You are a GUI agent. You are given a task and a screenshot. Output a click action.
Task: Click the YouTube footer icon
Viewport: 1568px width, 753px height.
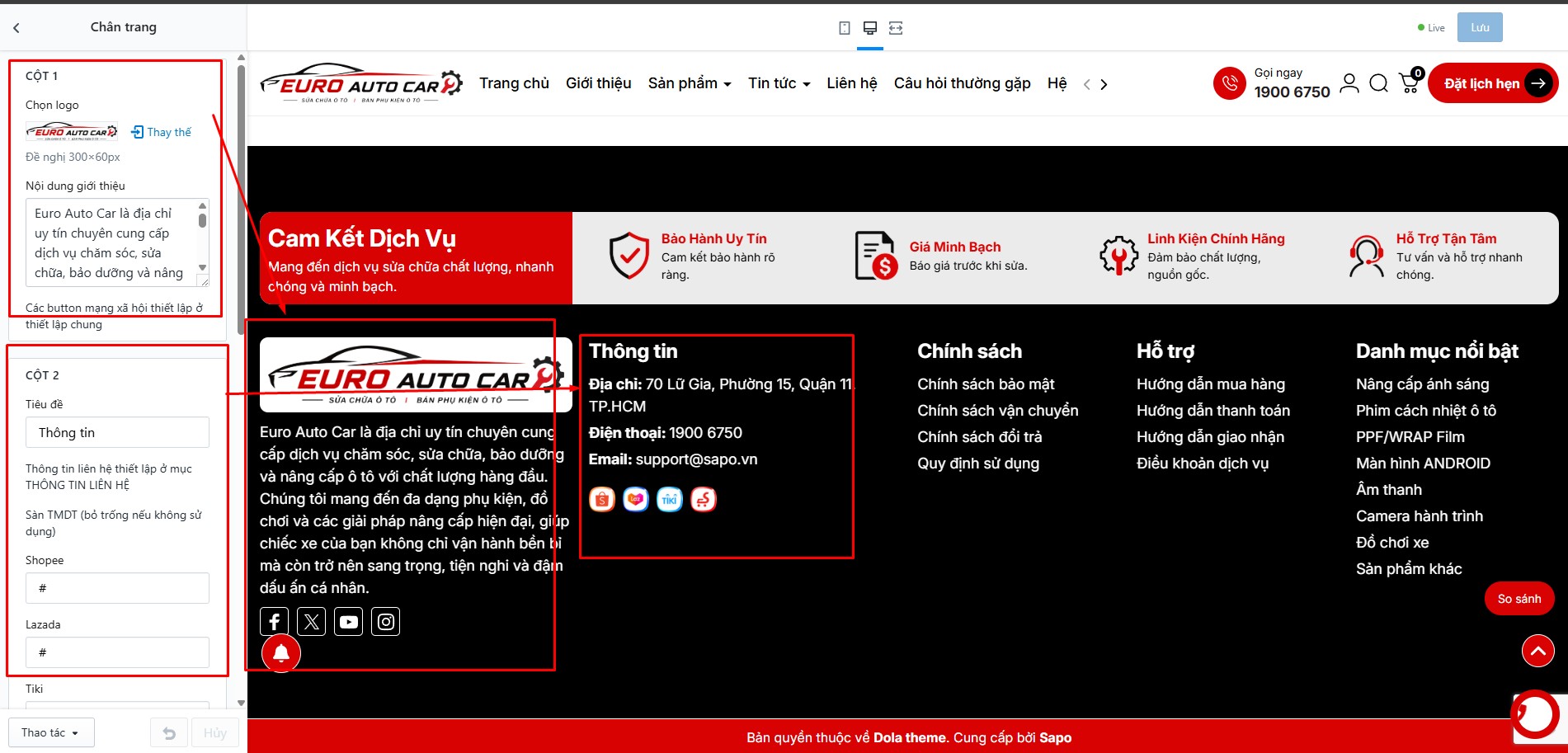pyautogui.click(x=349, y=622)
